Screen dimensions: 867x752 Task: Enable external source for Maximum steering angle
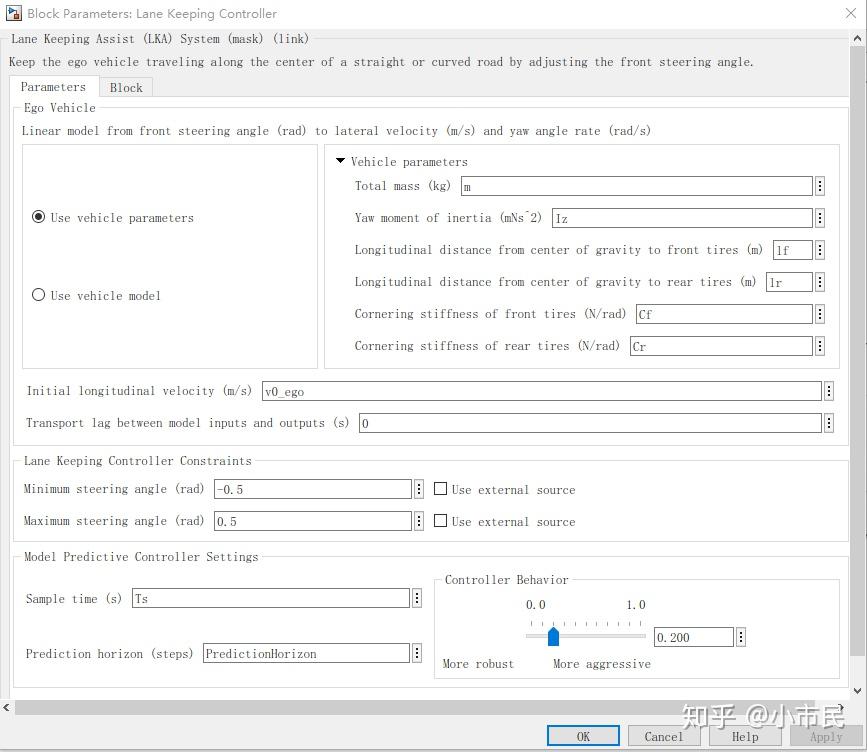(x=440, y=521)
